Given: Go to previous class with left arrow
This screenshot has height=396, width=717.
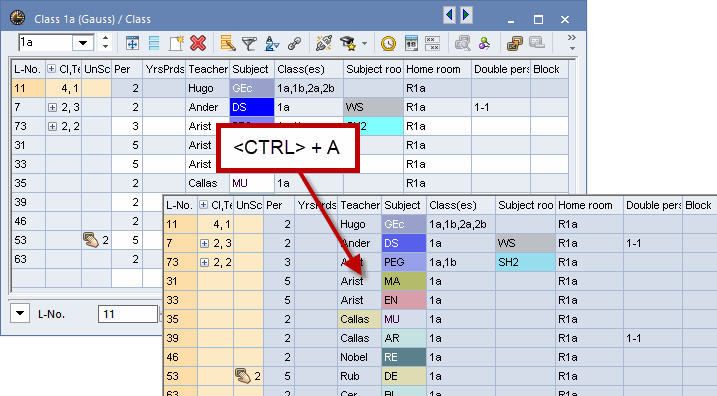Looking at the screenshot, I should click(x=449, y=15).
